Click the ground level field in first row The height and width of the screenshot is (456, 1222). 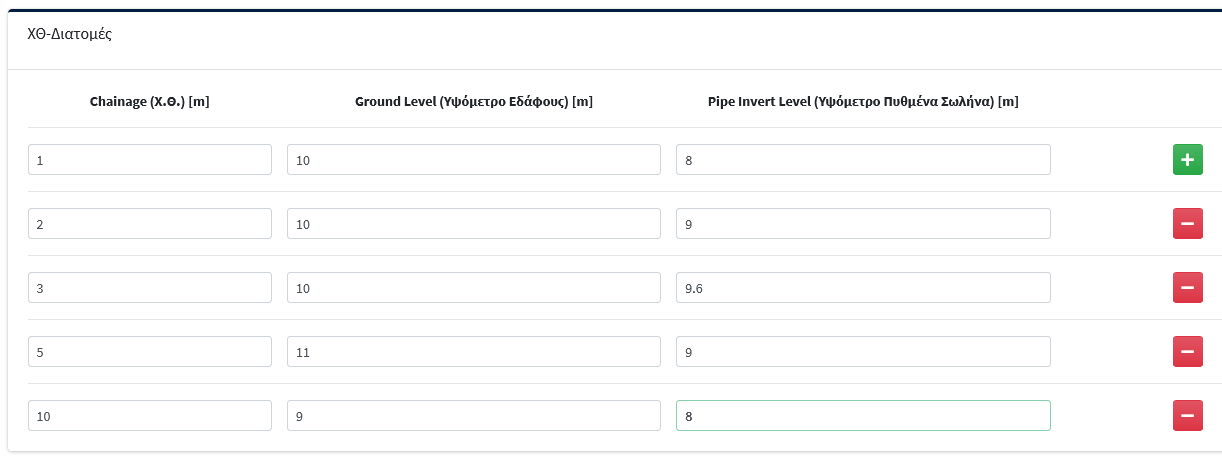[x=473, y=160]
